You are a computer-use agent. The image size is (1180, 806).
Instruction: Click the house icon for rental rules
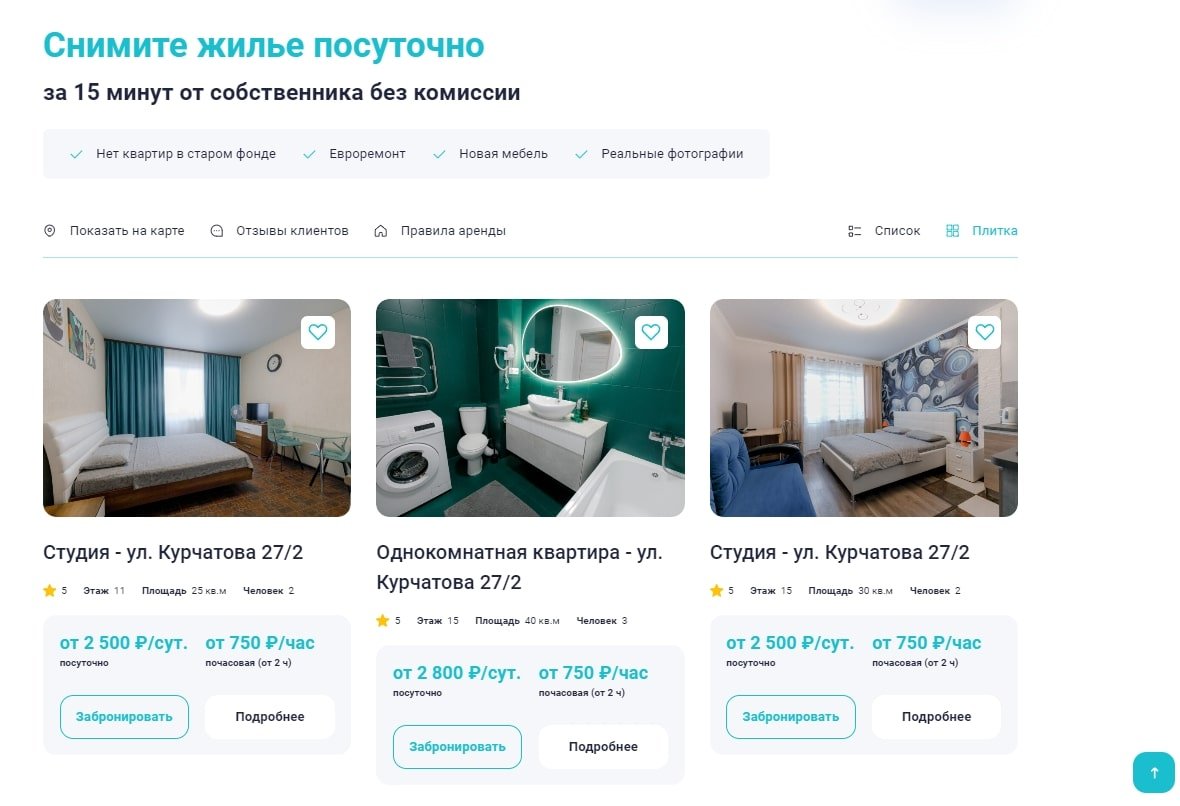[x=381, y=231]
